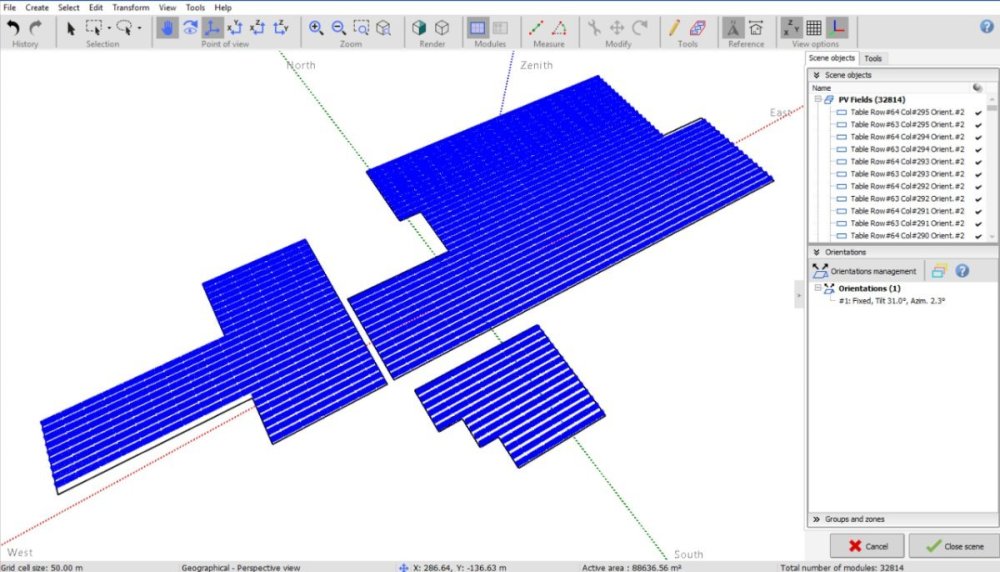The width and height of the screenshot is (1000, 572).
Task: Select the arrow pointer selection tool
Action: point(71,28)
